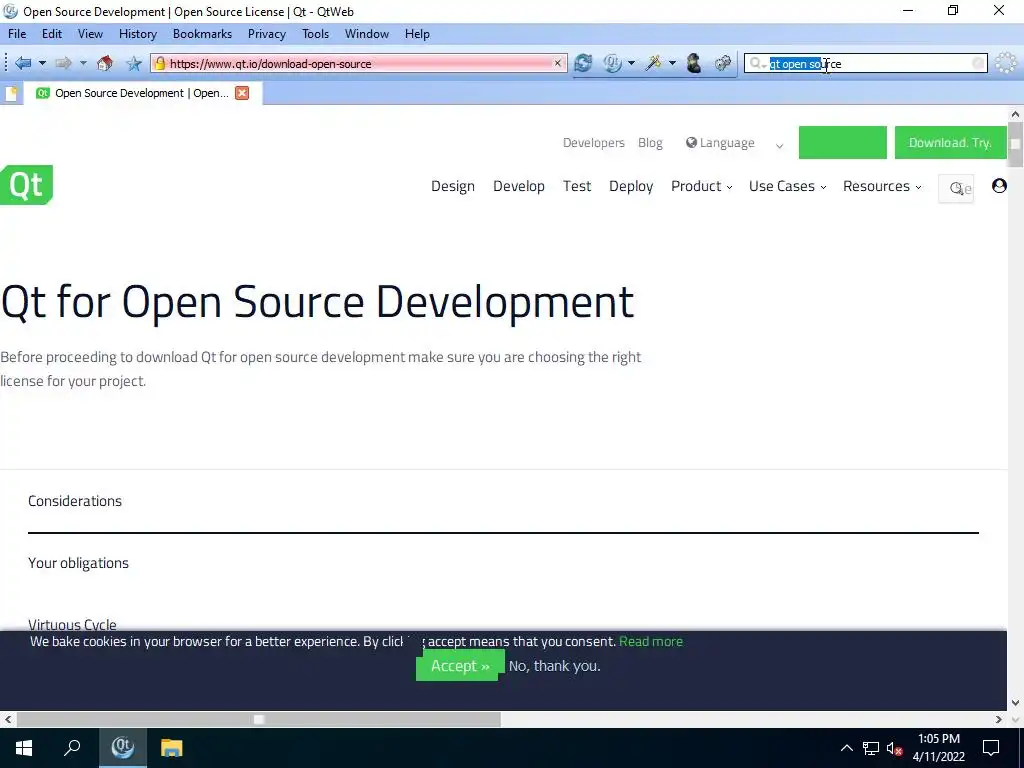Reload the page with refresh icon
The width and height of the screenshot is (1024, 768).
(583, 63)
